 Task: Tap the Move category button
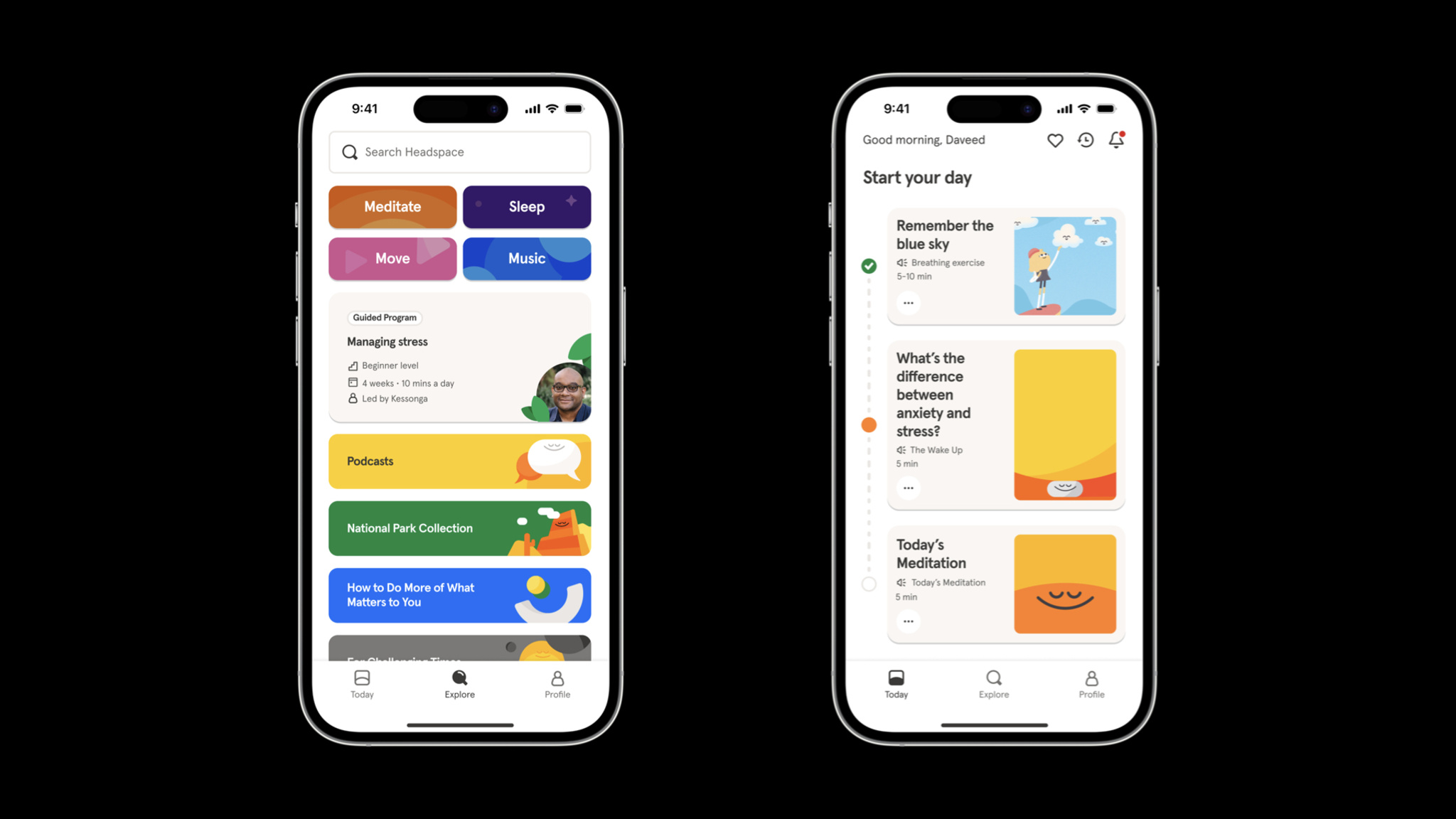click(x=391, y=258)
